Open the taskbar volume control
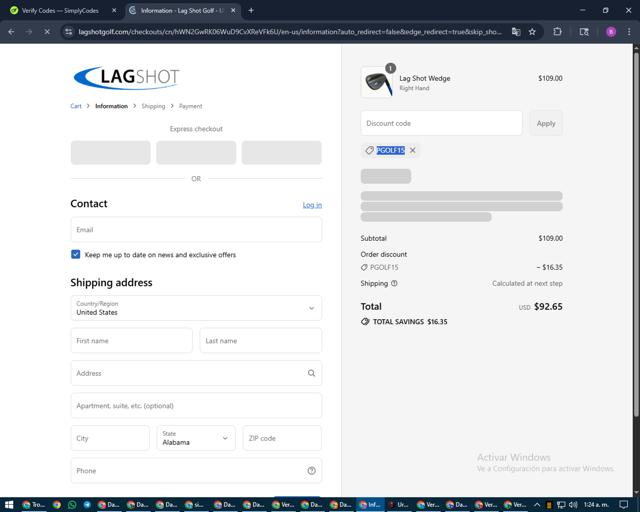Screen dimensions: 640x512 [x=573, y=505]
